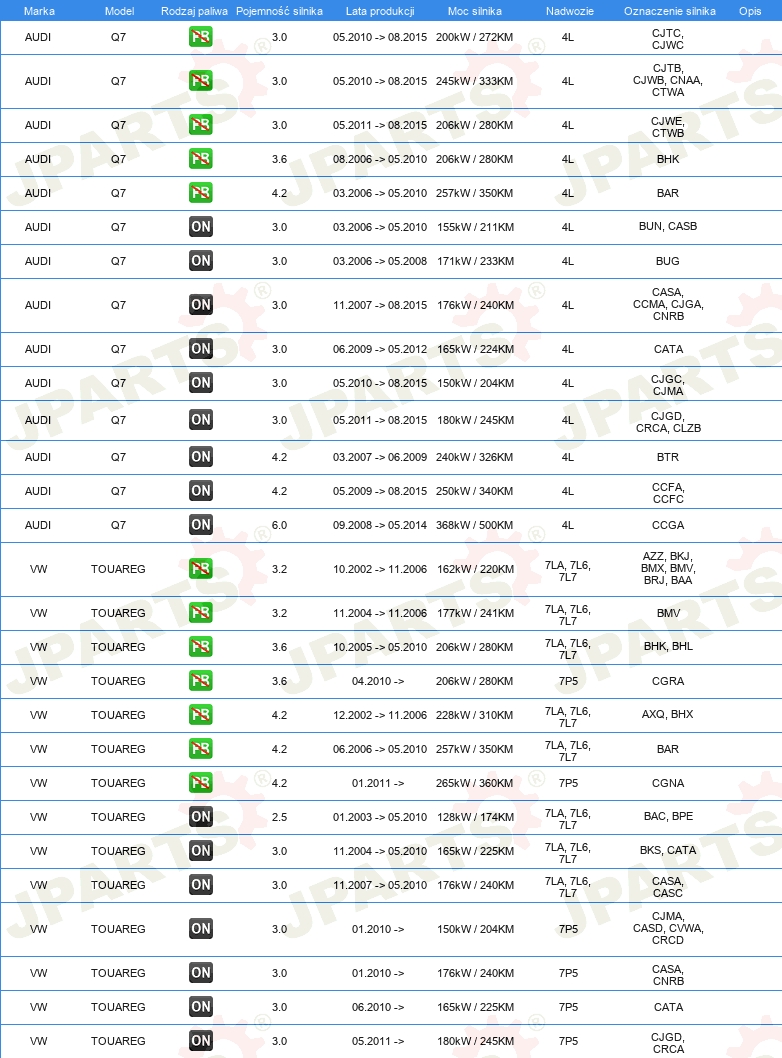Click the diesel ON icon in the CASA, CASC row
The height and width of the screenshot is (1058, 782).
click(200, 885)
